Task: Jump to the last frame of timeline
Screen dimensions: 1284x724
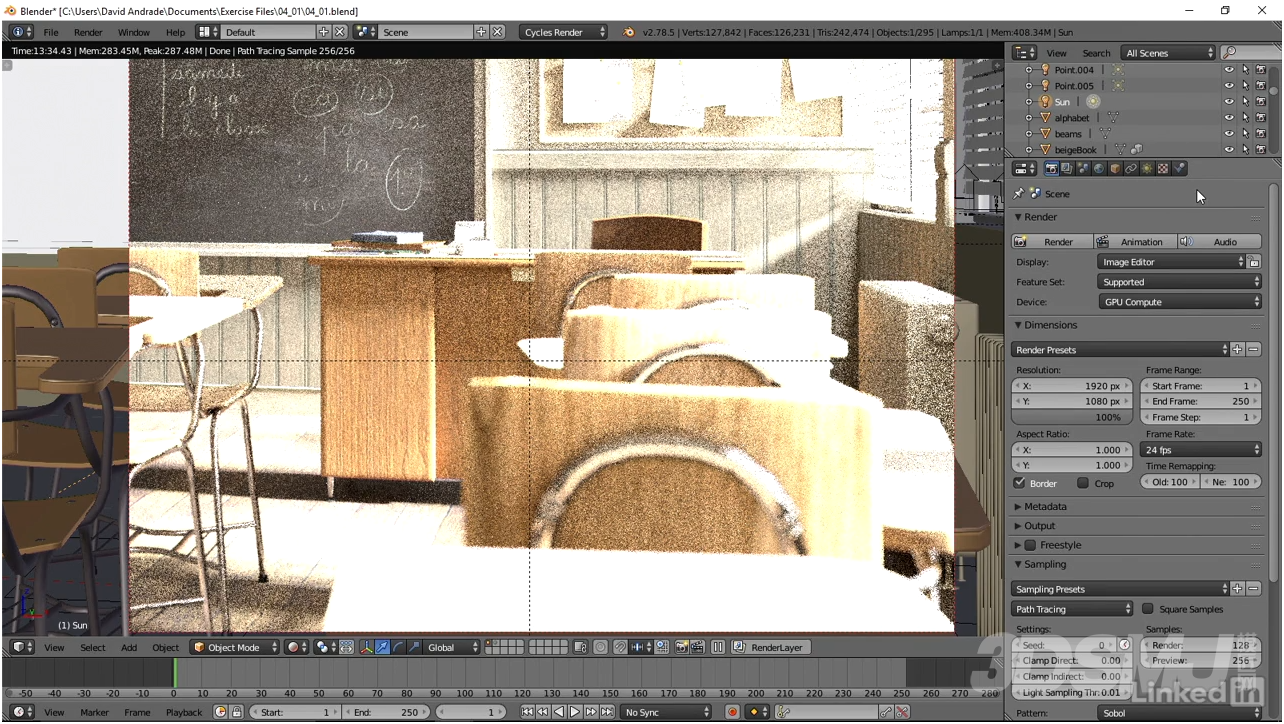Action: coord(607,712)
